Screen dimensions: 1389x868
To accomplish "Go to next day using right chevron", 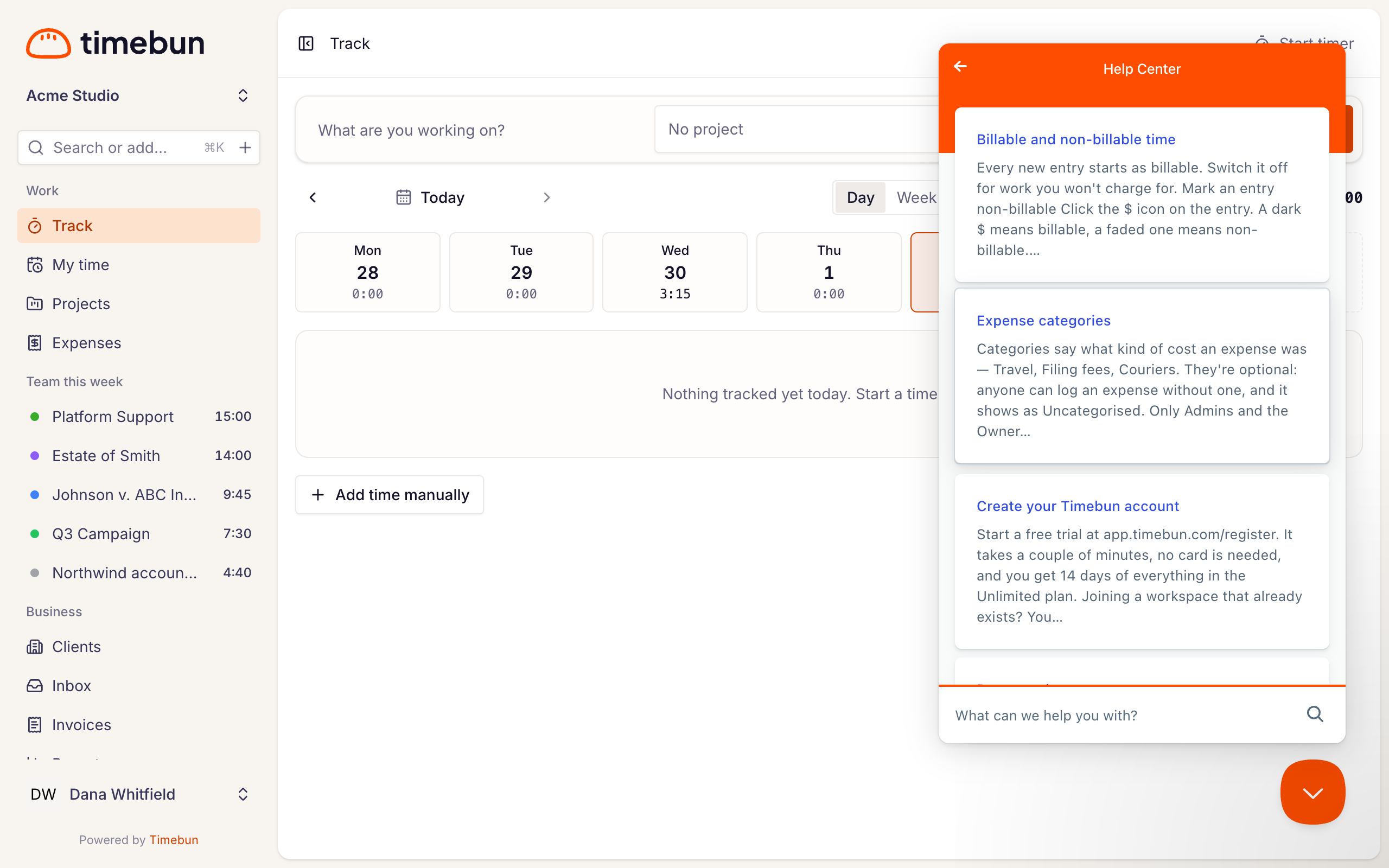I will click(546, 197).
